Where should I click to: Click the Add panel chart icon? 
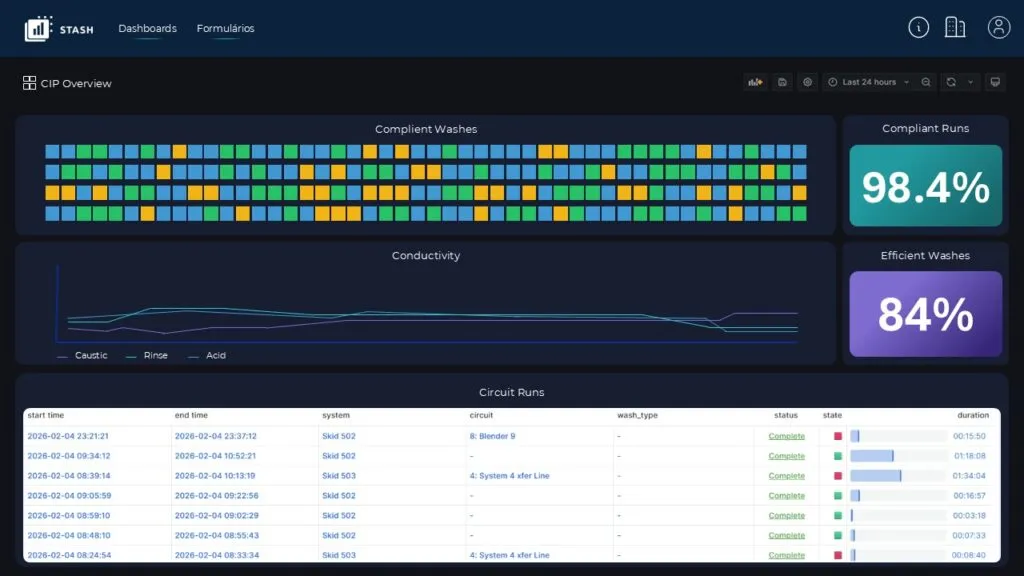[754, 82]
